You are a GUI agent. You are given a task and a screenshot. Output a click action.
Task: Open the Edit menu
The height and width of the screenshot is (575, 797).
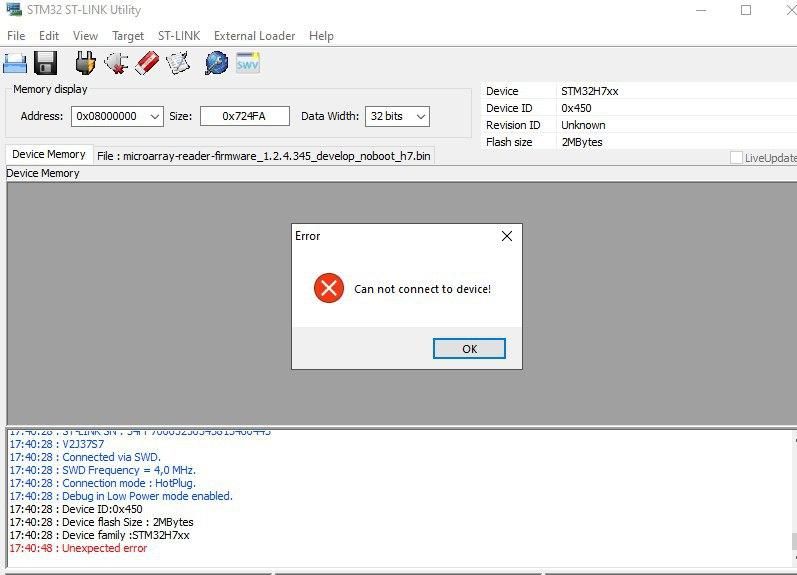(x=49, y=36)
